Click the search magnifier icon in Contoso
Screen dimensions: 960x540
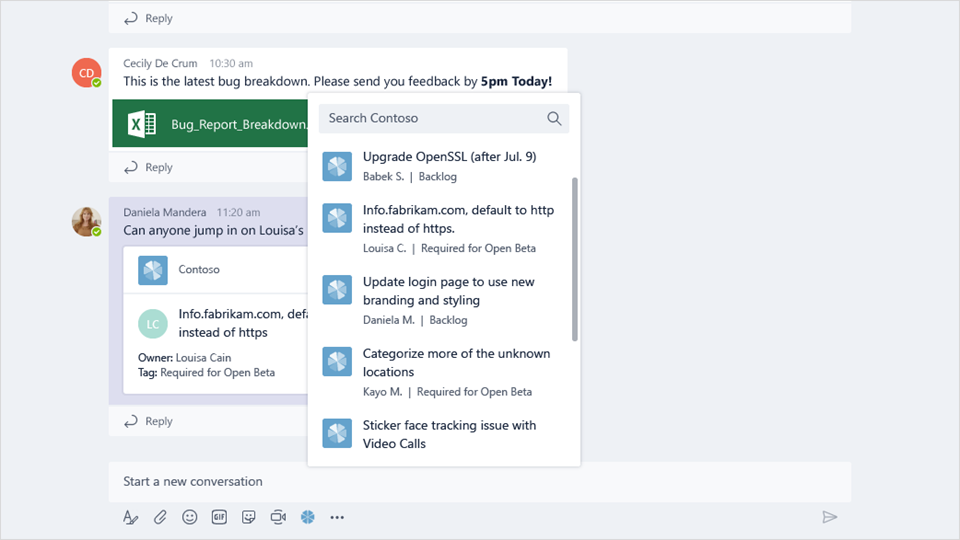[x=554, y=118]
